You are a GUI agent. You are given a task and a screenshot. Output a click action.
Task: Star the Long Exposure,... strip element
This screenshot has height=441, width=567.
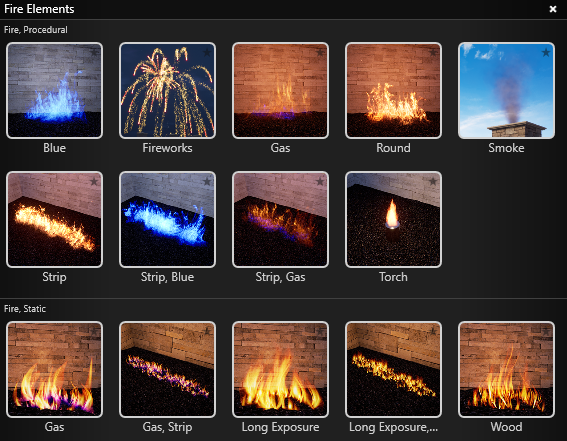coord(433,331)
